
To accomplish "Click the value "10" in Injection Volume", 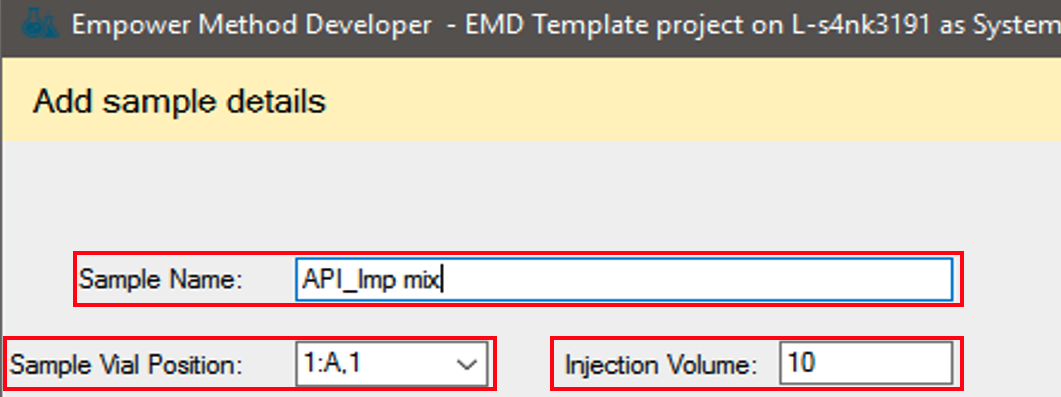I will click(x=803, y=364).
